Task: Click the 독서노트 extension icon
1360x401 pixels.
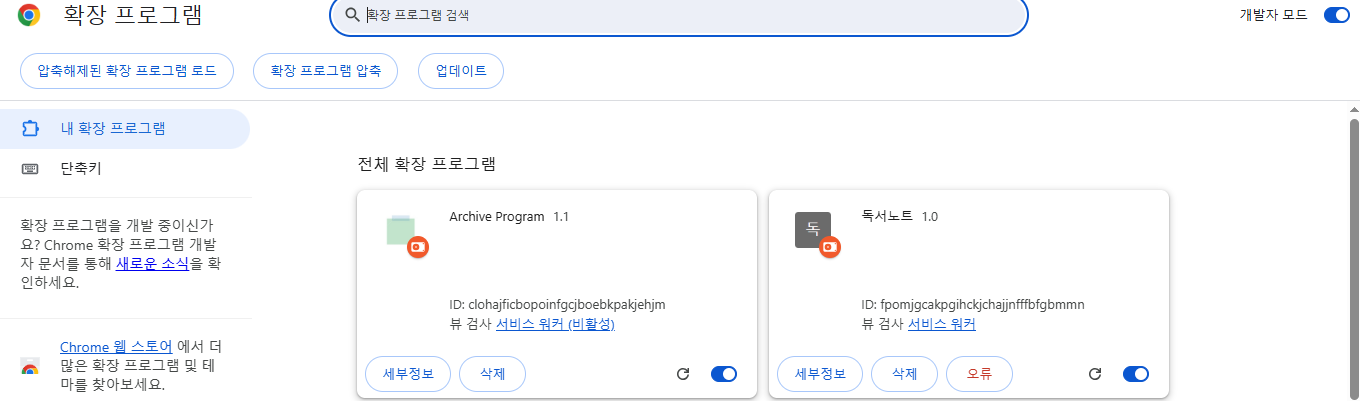Action: [x=813, y=230]
